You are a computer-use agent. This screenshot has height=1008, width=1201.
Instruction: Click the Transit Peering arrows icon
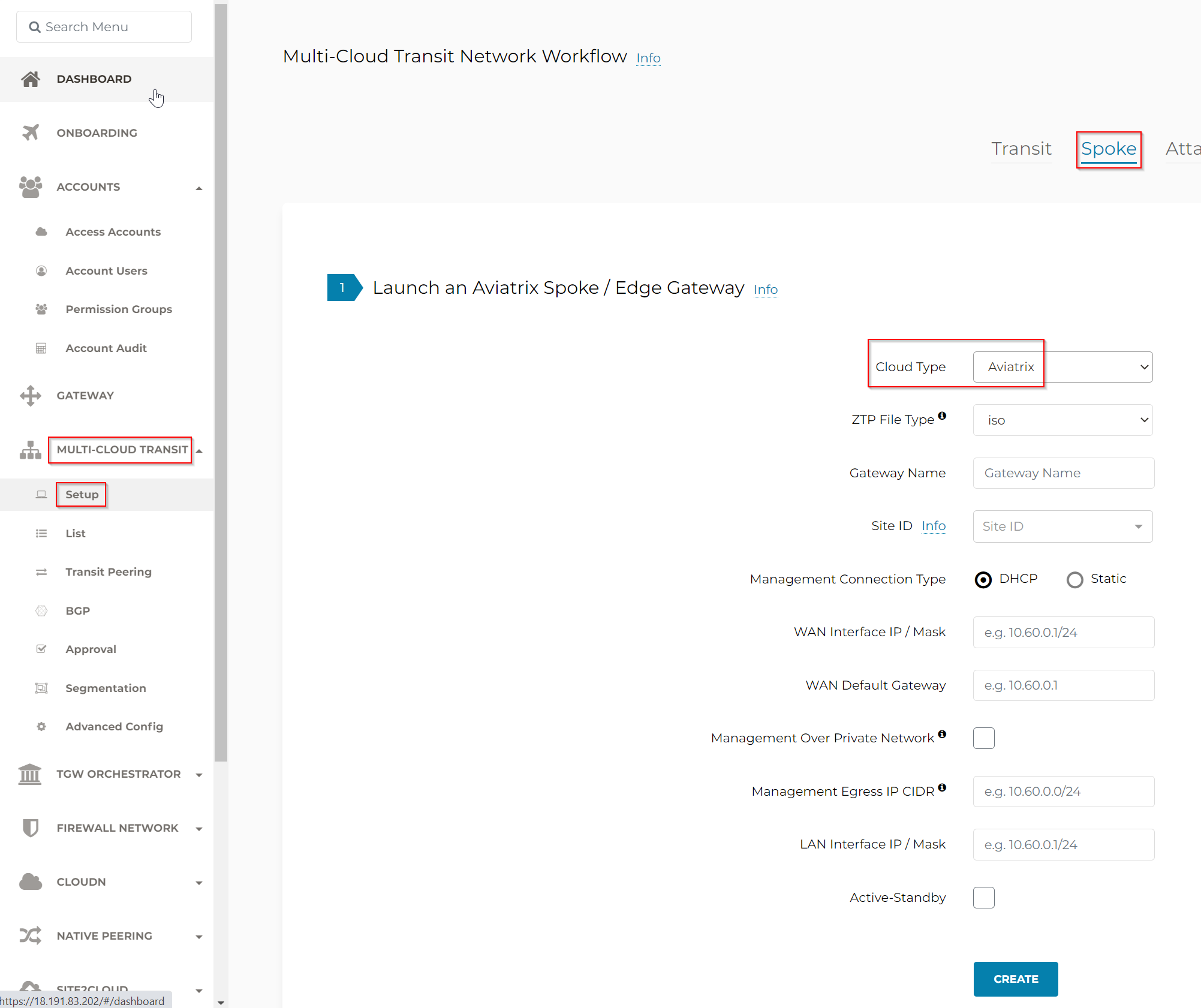coord(41,572)
